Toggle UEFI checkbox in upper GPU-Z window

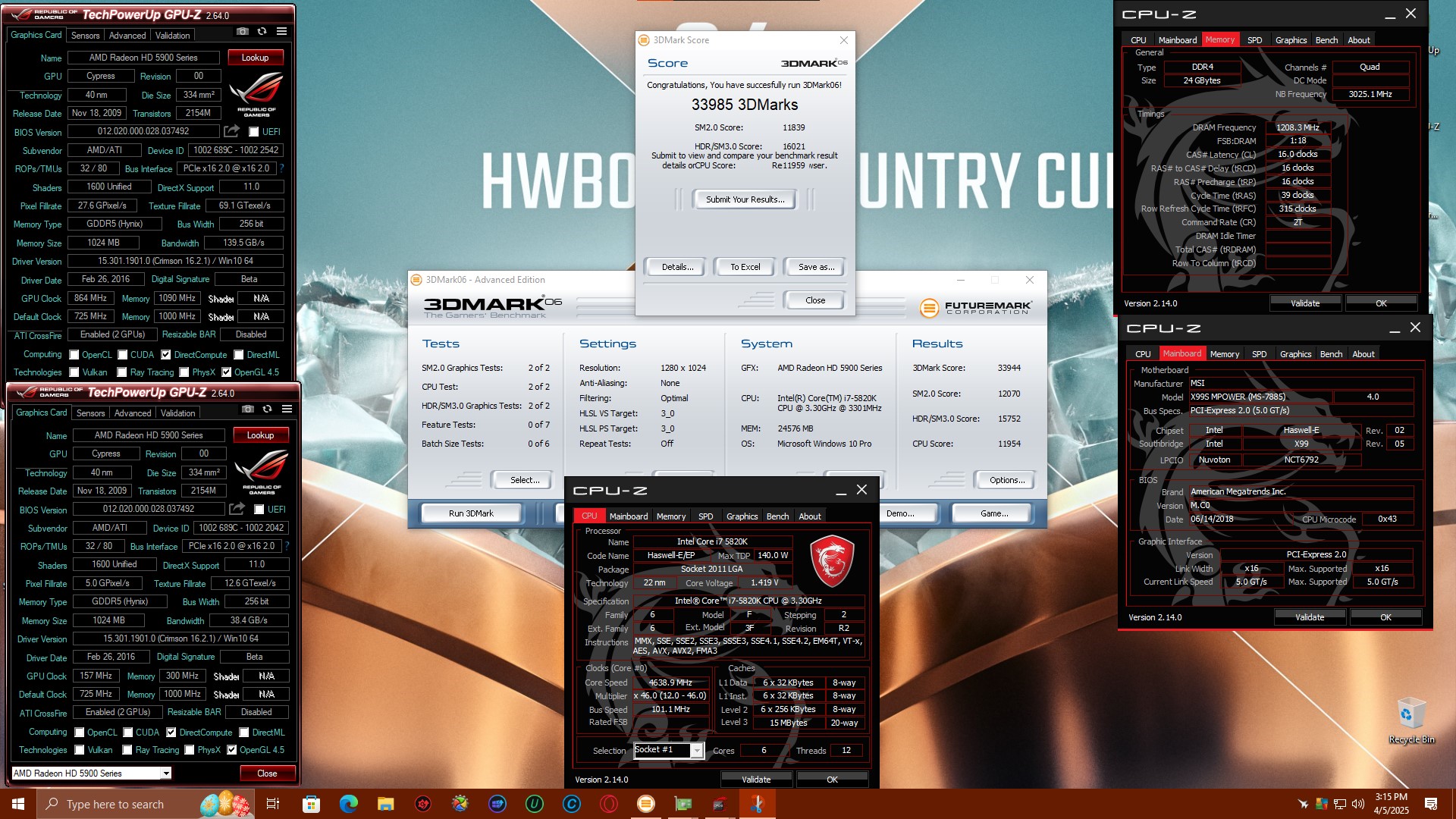254,132
